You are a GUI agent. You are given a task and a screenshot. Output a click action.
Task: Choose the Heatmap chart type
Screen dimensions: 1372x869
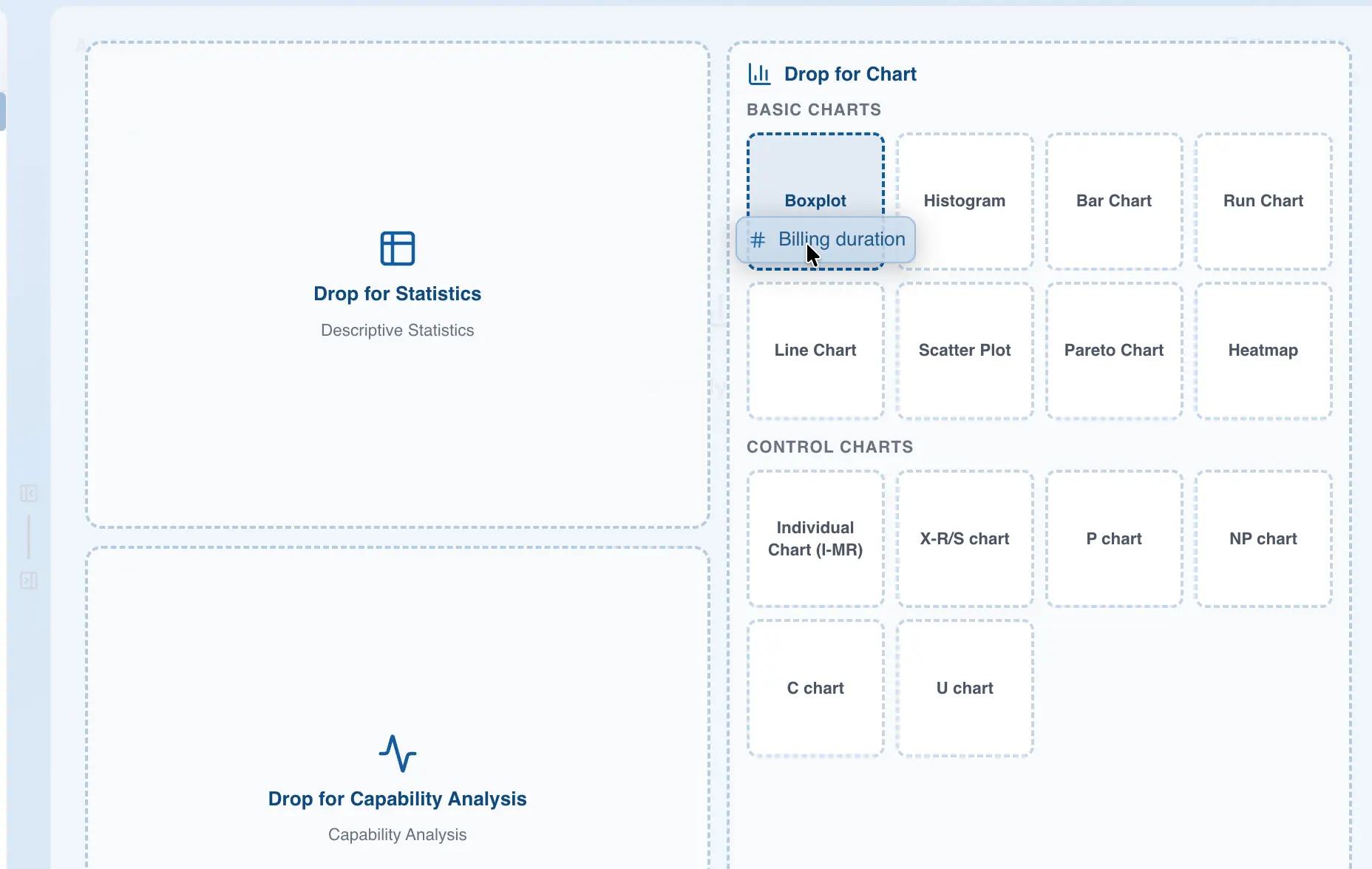pyautogui.click(x=1263, y=350)
